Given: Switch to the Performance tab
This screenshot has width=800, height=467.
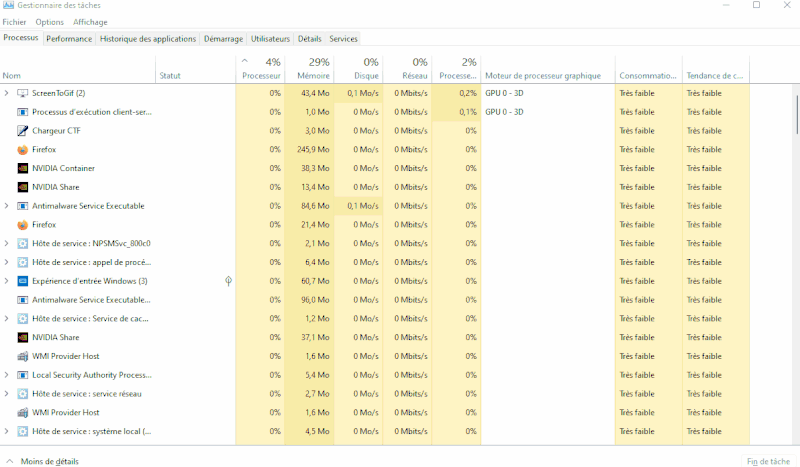Looking at the screenshot, I should (x=69, y=39).
